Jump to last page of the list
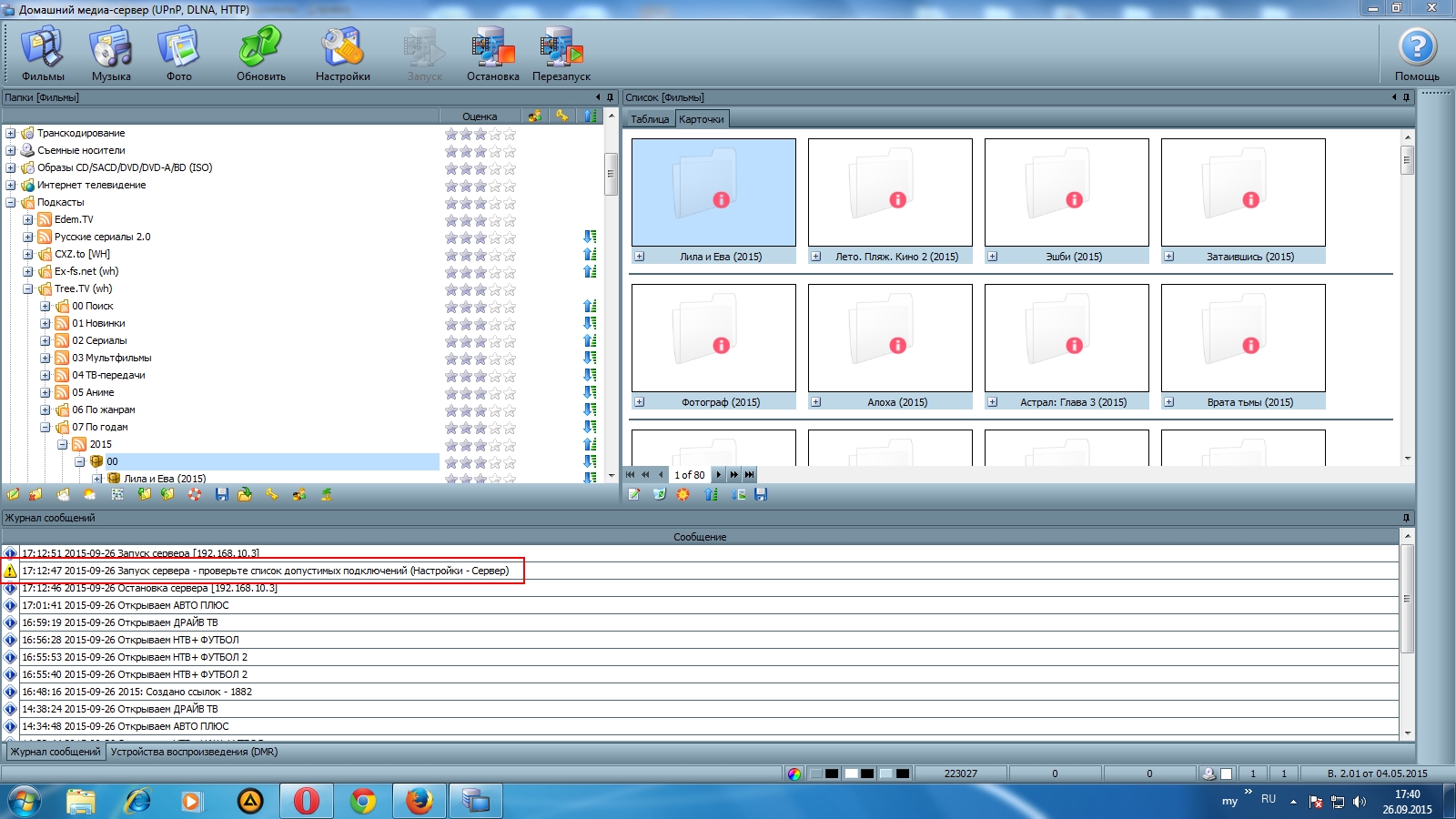The image size is (1456, 819). pyautogui.click(x=749, y=475)
